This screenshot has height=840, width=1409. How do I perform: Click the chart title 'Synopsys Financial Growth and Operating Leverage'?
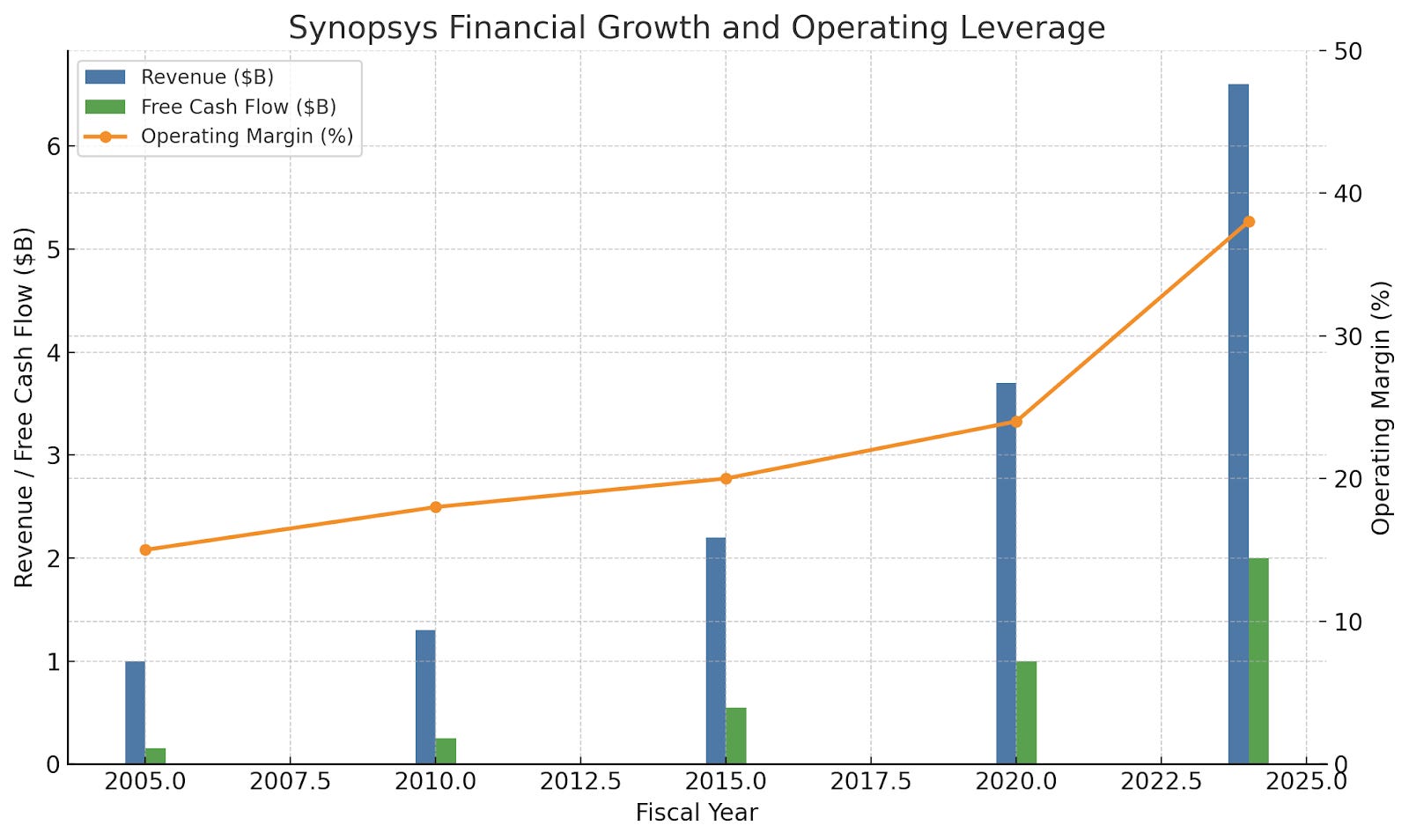pos(697,27)
